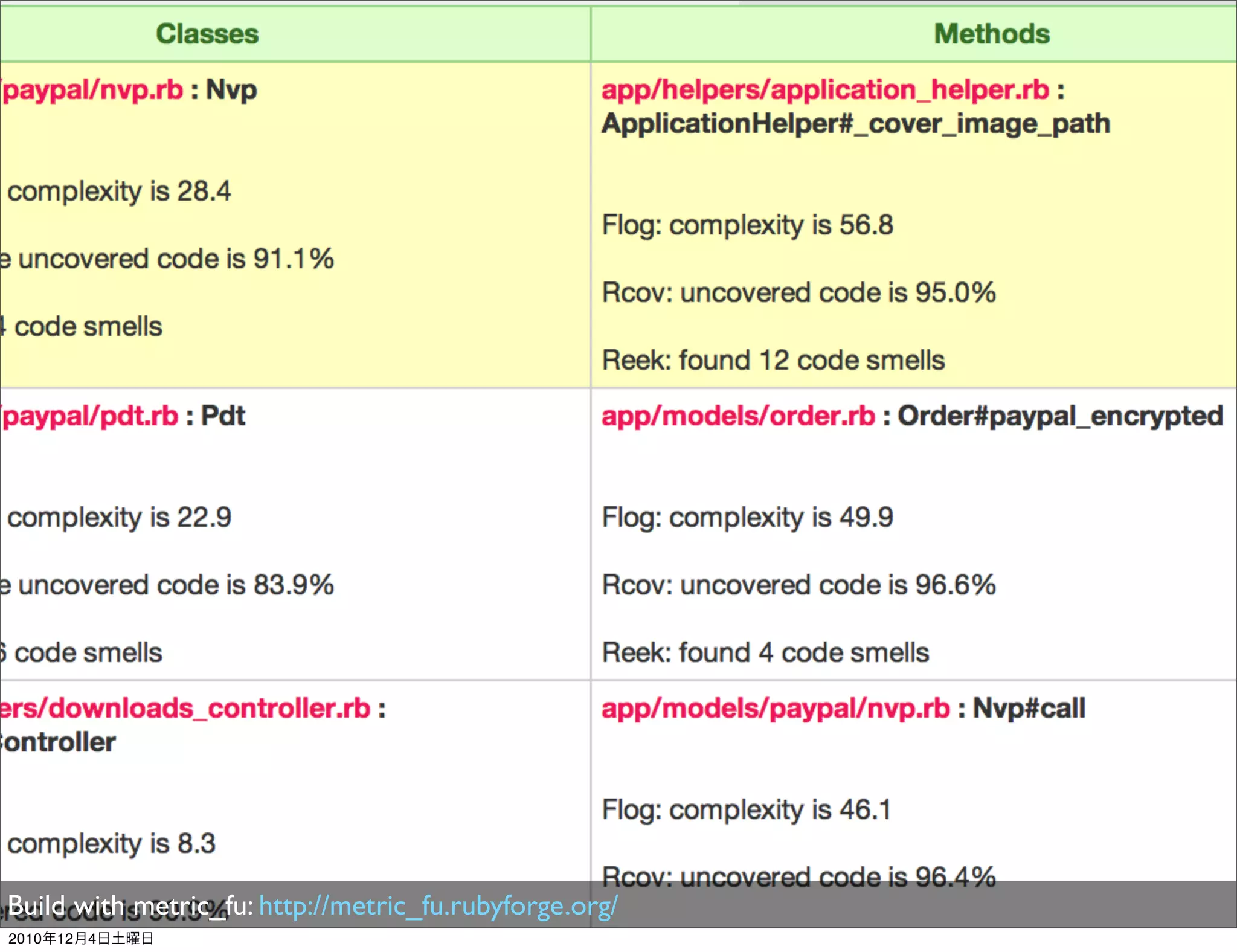Click 'Reek: found 12 code smells'
Image resolution: width=1237 pixels, height=952 pixels.
click(x=773, y=360)
